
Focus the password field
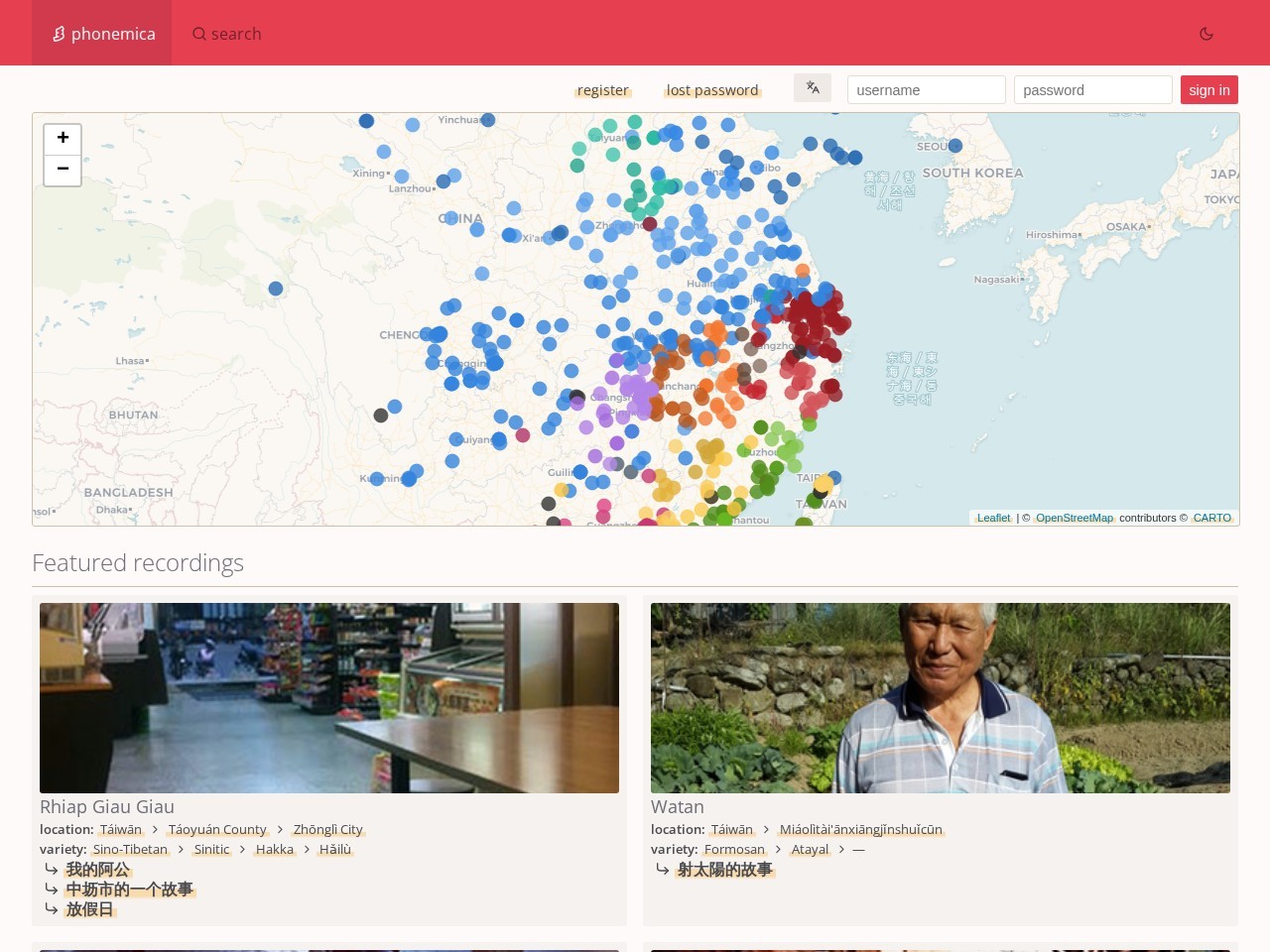[x=1093, y=90]
